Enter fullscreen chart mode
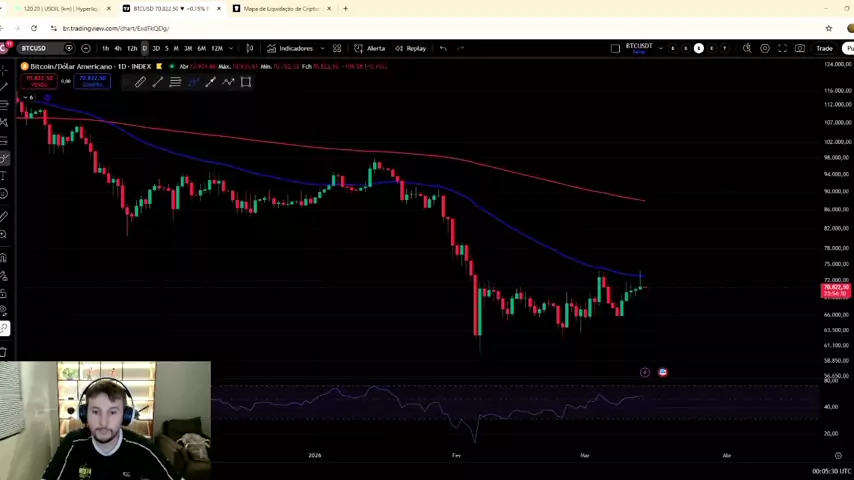This screenshot has width=854, height=480. coord(782,48)
